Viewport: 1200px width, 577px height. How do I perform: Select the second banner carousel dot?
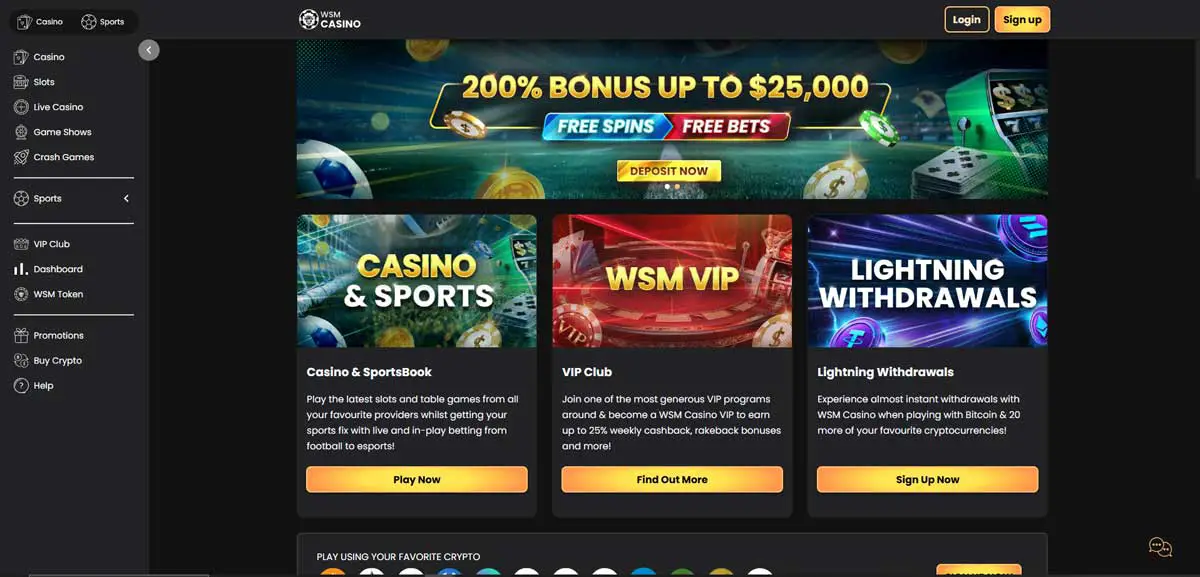pyautogui.click(x=677, y=186)
